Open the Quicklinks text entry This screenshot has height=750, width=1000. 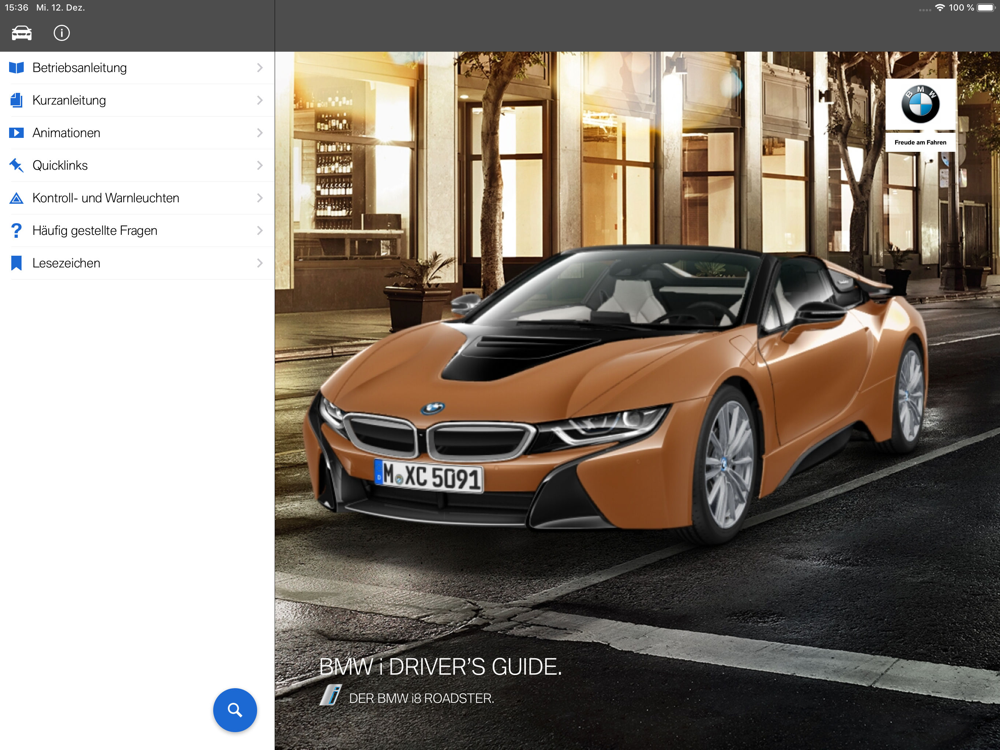click(60, 165)
